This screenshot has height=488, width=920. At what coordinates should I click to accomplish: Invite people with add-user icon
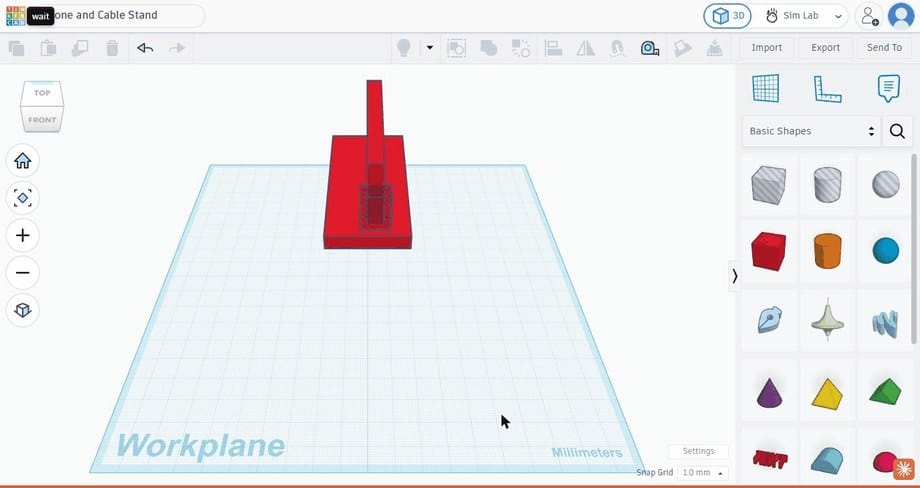coord(869,16)
